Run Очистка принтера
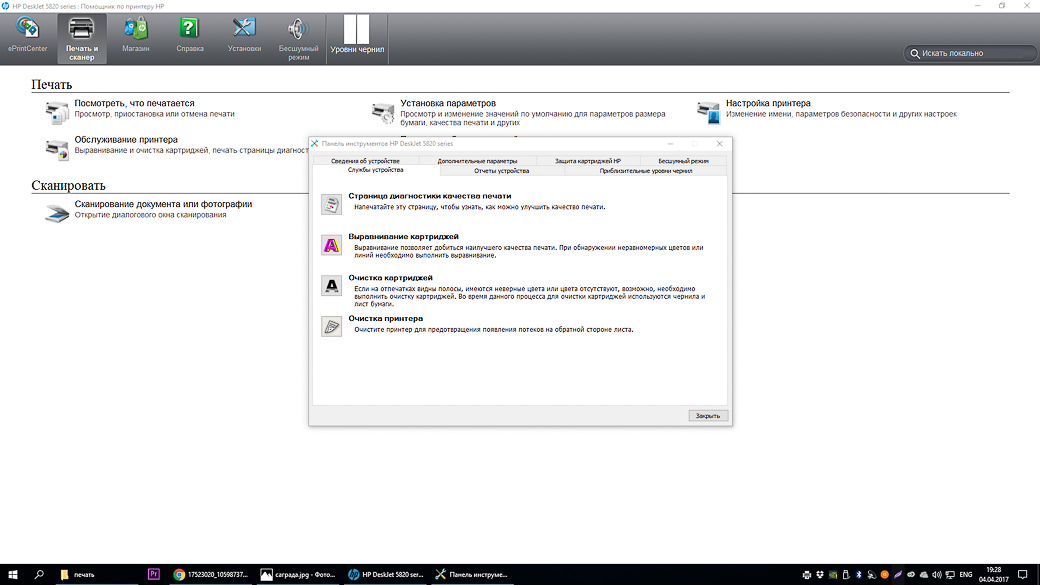Viewport: 1040px width, 585px height. pyautogui.click(x=385, y=318)
